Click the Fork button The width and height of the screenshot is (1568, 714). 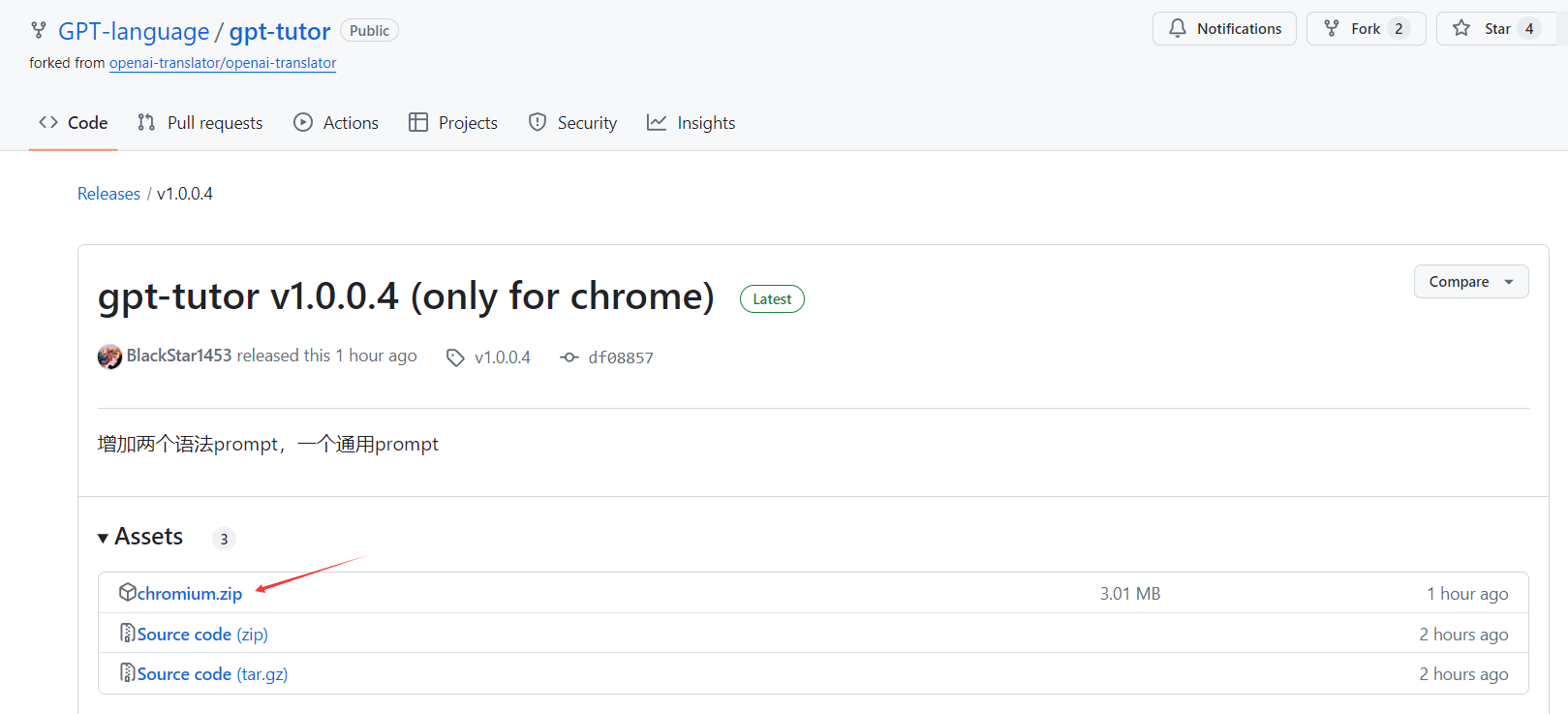[x=1366, y=28]
